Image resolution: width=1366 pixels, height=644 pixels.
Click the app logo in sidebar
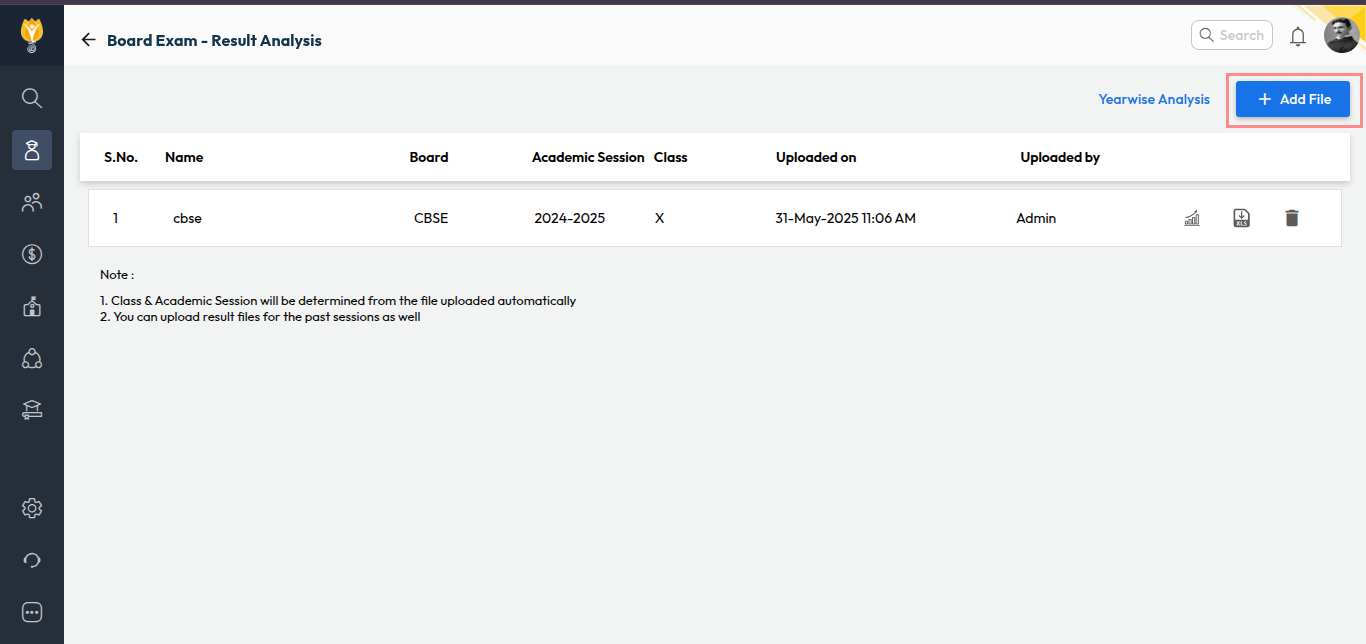(32, 35)
